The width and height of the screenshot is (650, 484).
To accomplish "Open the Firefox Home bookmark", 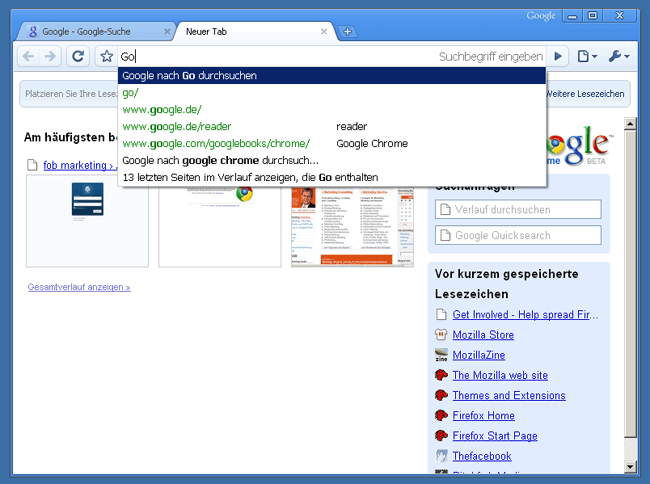I will [x=483, y=416].
